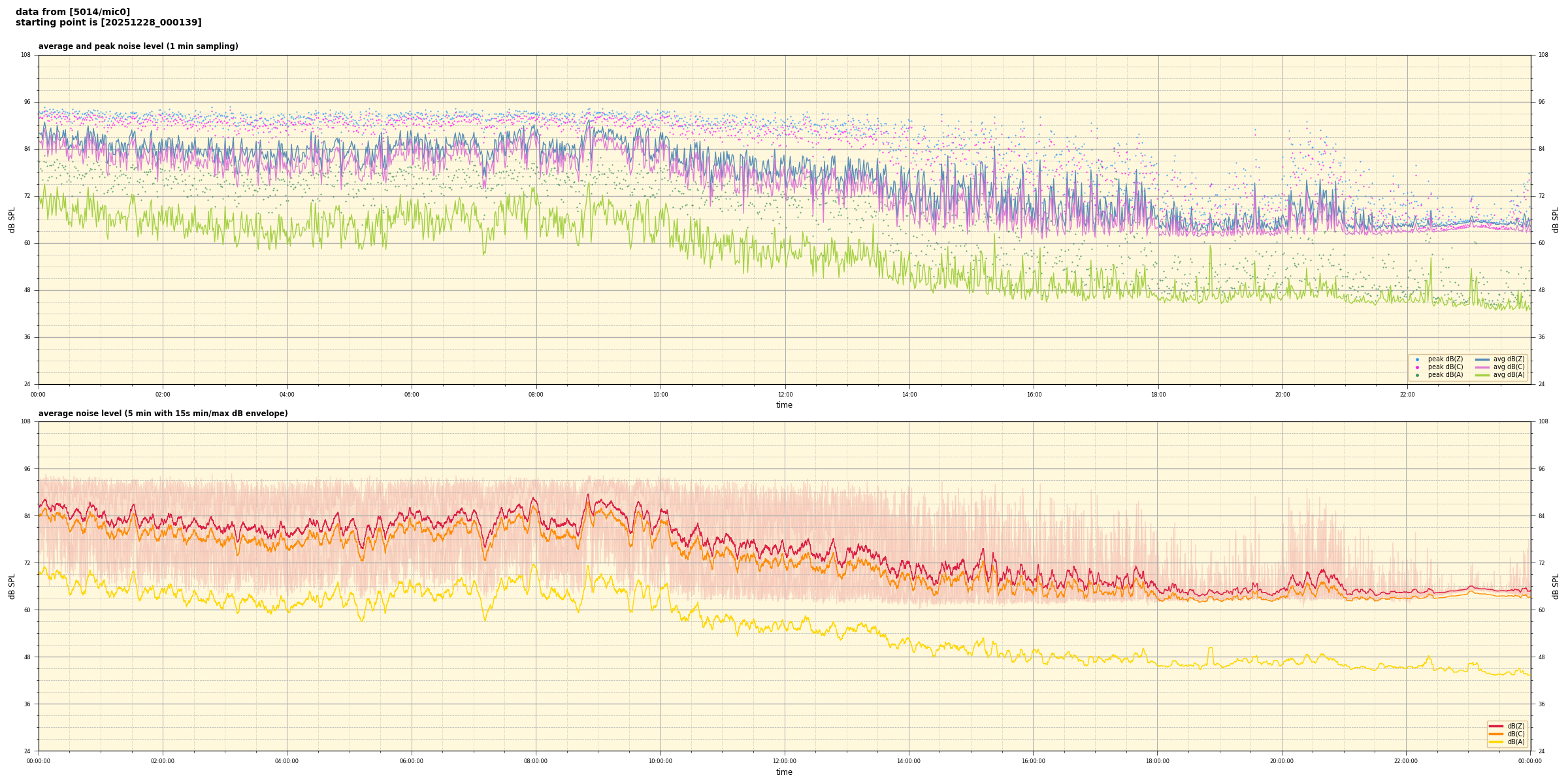The image size is (1568, 784).
Task: Select the 'average noise level (5 min...' chart title
Action: 163,414
